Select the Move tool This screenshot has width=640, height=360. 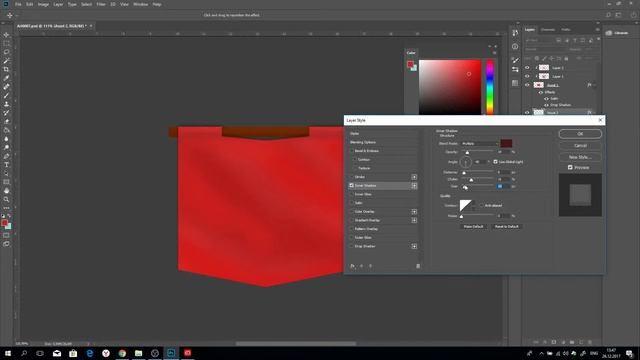[x=6, y=35]
